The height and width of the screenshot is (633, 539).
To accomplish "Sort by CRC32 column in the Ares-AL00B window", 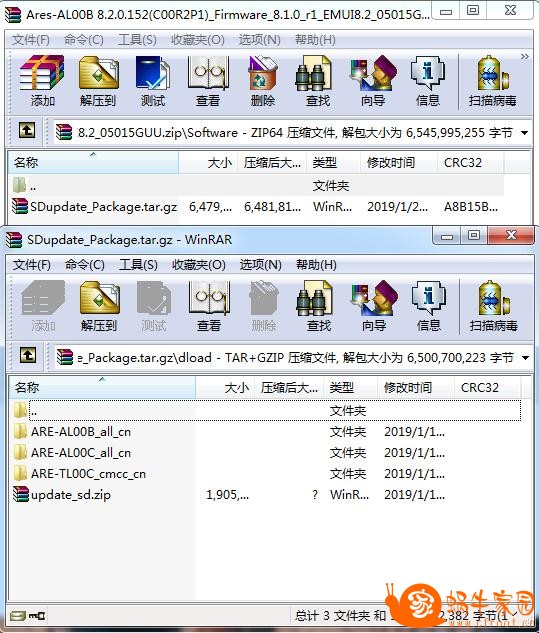I will click(470, 163).
